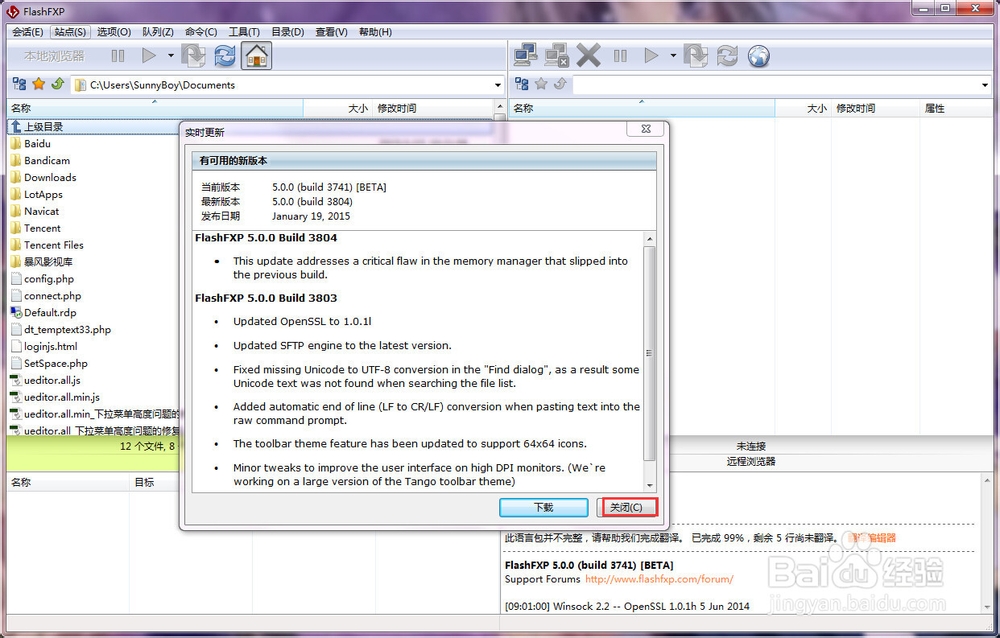Click the release notes scrollbar up arrow
Screen dimensions: 1000x638
click(x=649, y=239)
